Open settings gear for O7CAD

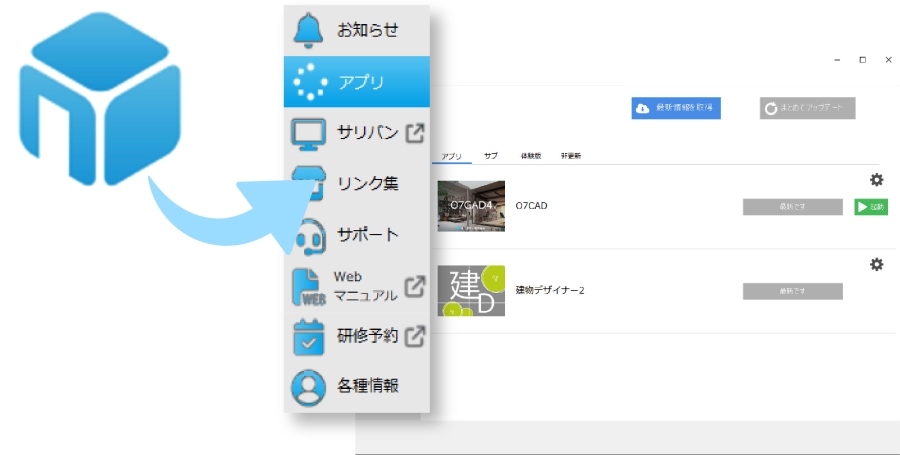click(x=876, y=180)
